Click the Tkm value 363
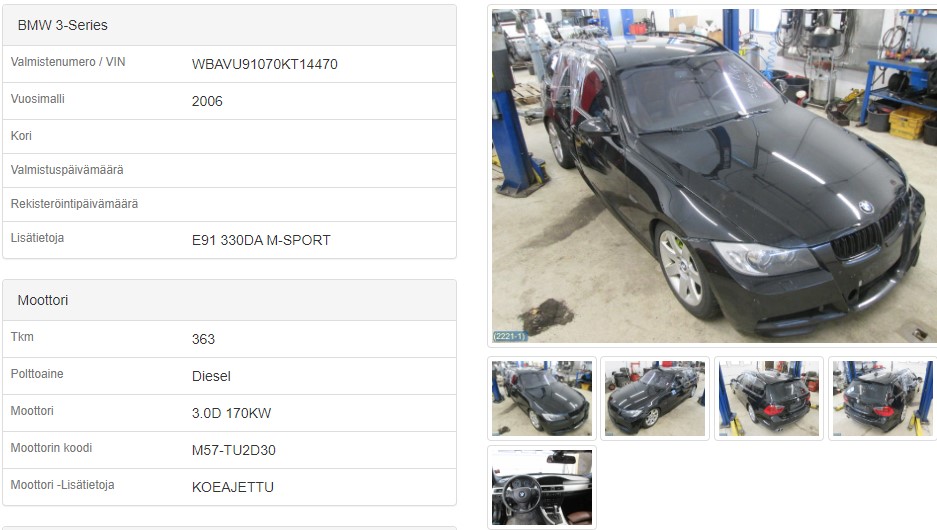 pyautogui.click(x=203, y=339)
